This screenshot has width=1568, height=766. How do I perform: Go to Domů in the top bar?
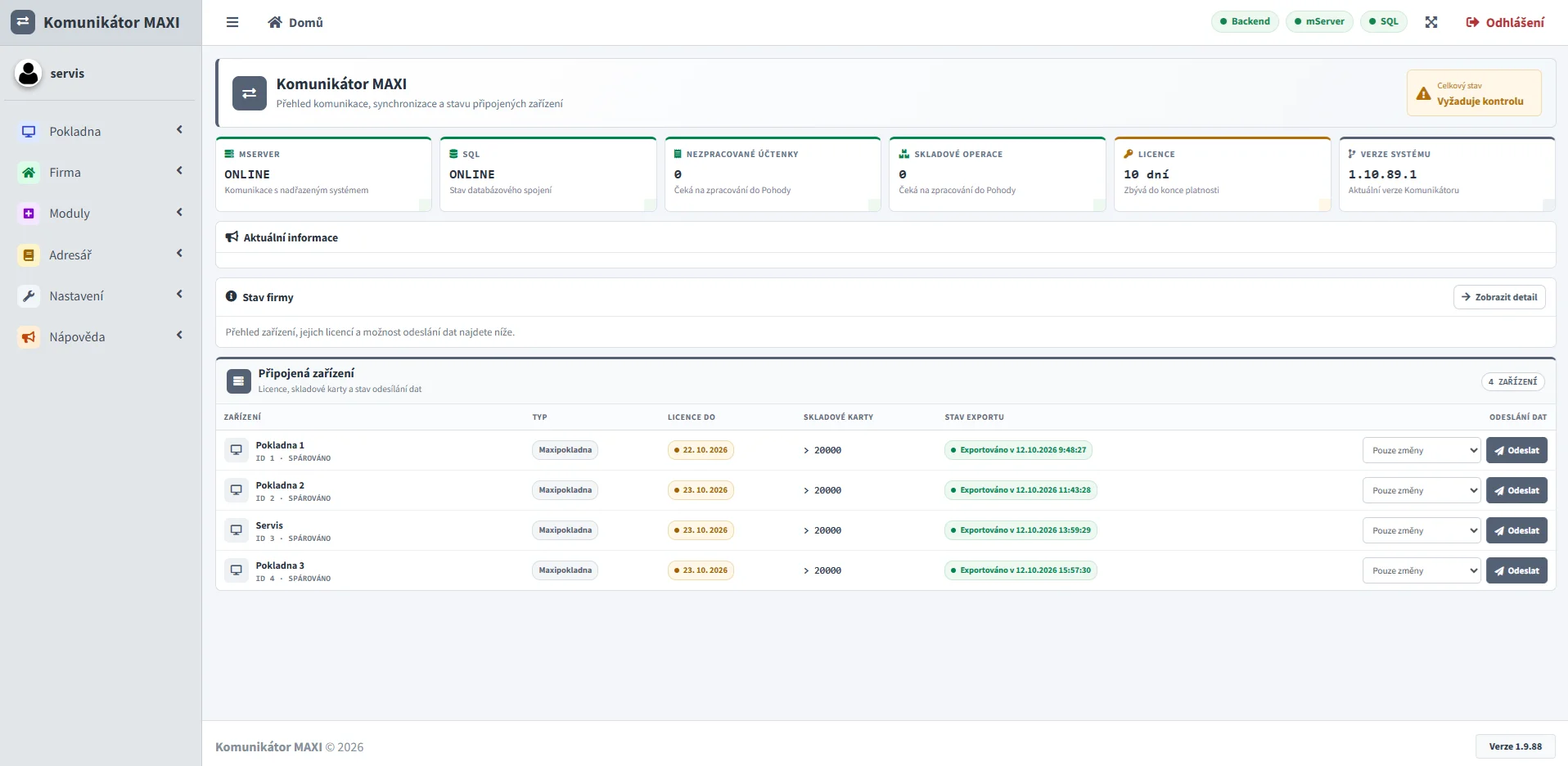point(295,22)
